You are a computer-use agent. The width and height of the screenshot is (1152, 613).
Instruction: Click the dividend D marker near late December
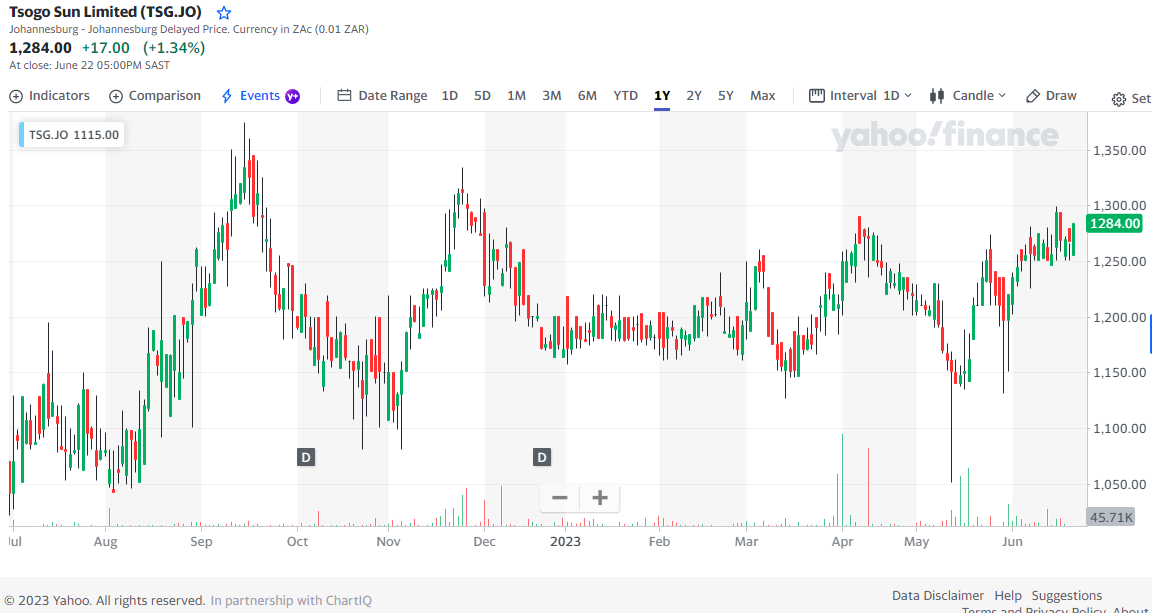[x=542, y=457]
